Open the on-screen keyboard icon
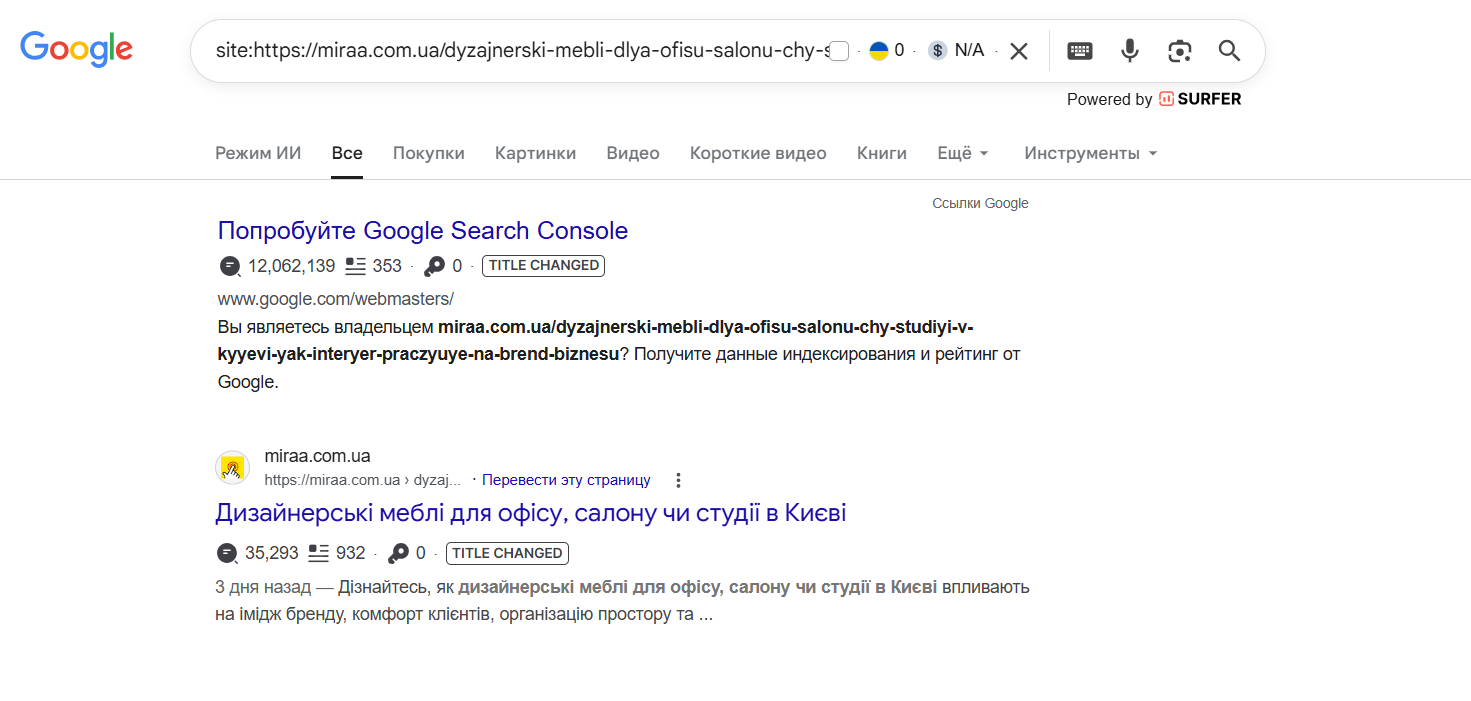 click(1080, 51)
